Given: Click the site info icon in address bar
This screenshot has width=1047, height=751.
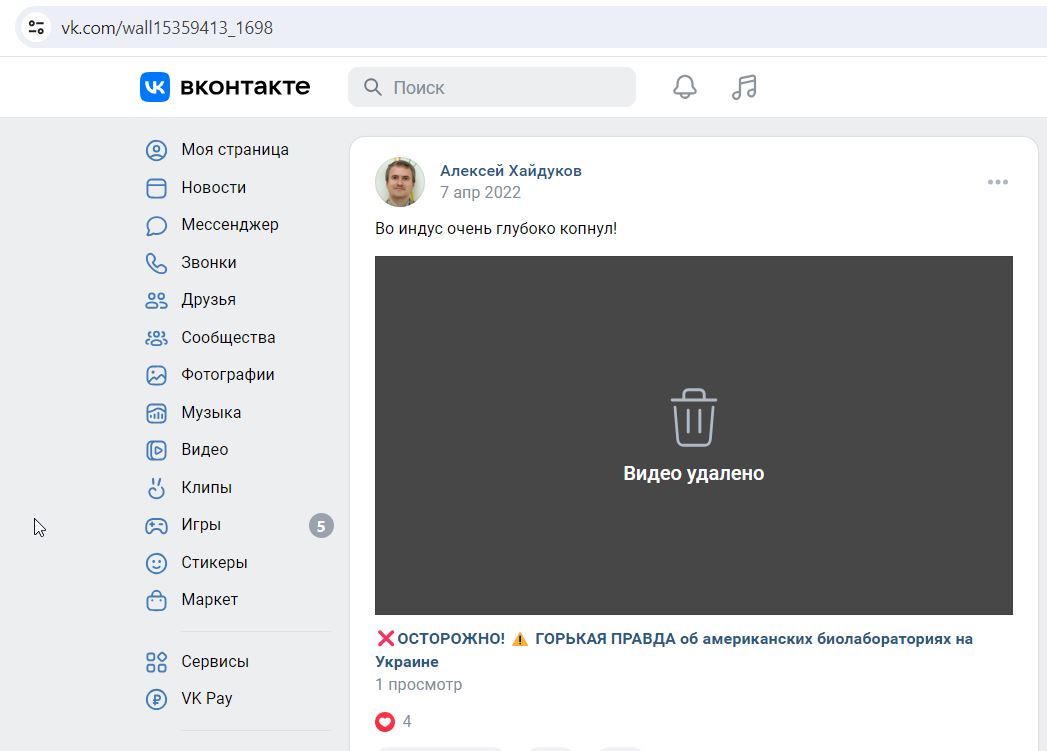Looking at the screenshot, I should point(36,27).
